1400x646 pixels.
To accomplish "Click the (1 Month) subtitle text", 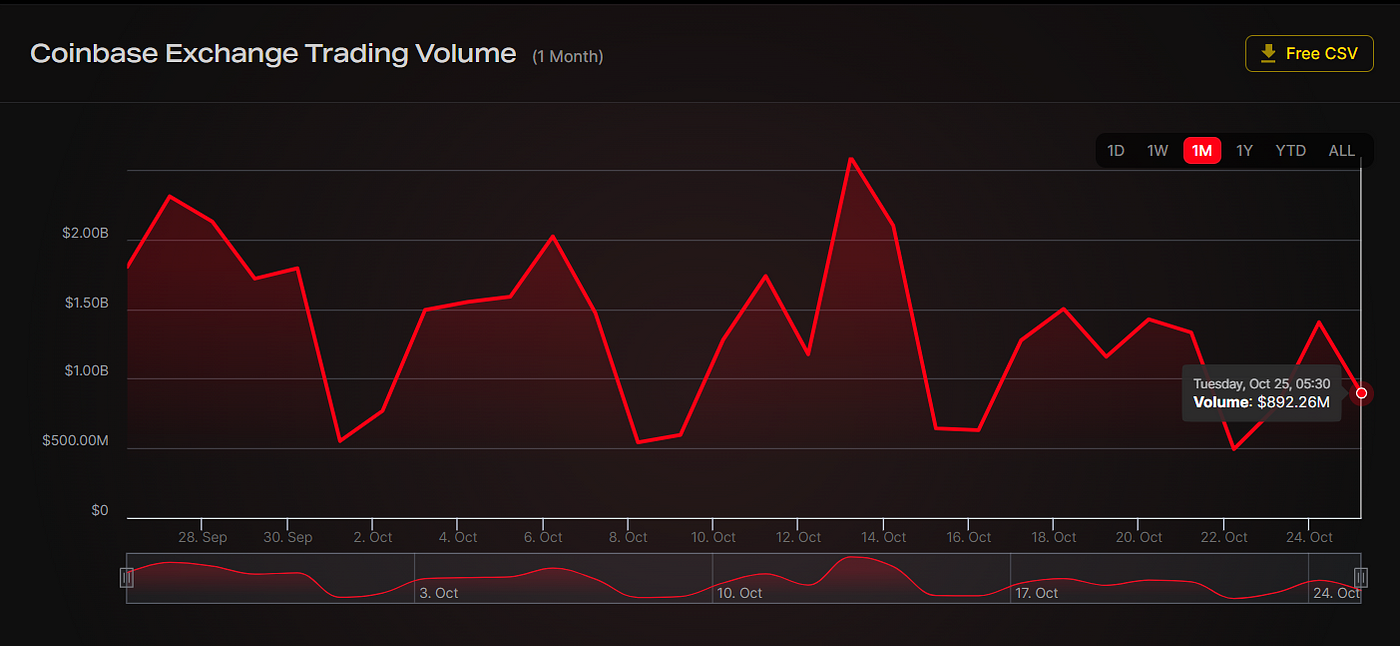I will pos(567,57).
